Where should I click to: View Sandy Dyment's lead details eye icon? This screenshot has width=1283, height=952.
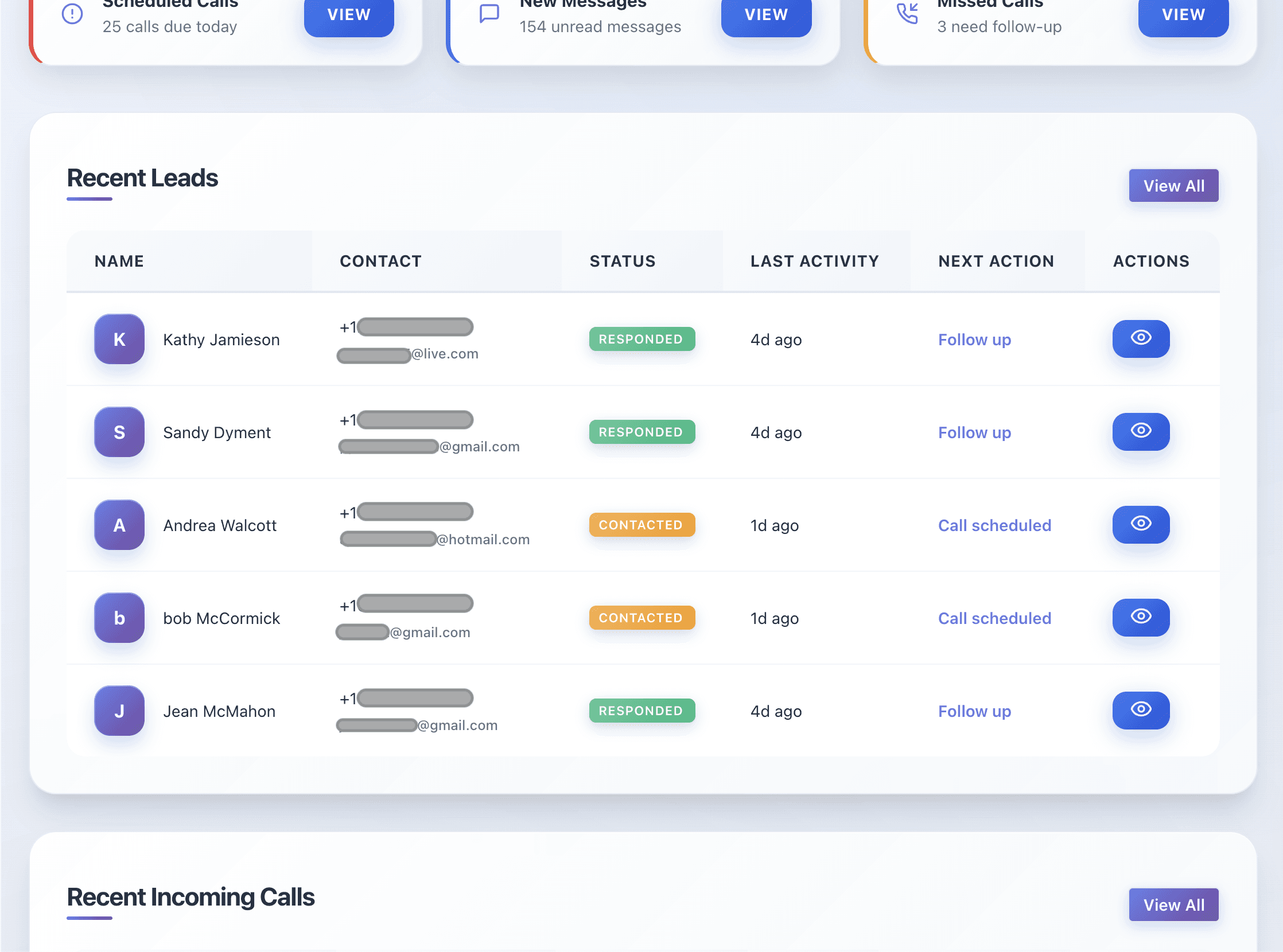1140,431
